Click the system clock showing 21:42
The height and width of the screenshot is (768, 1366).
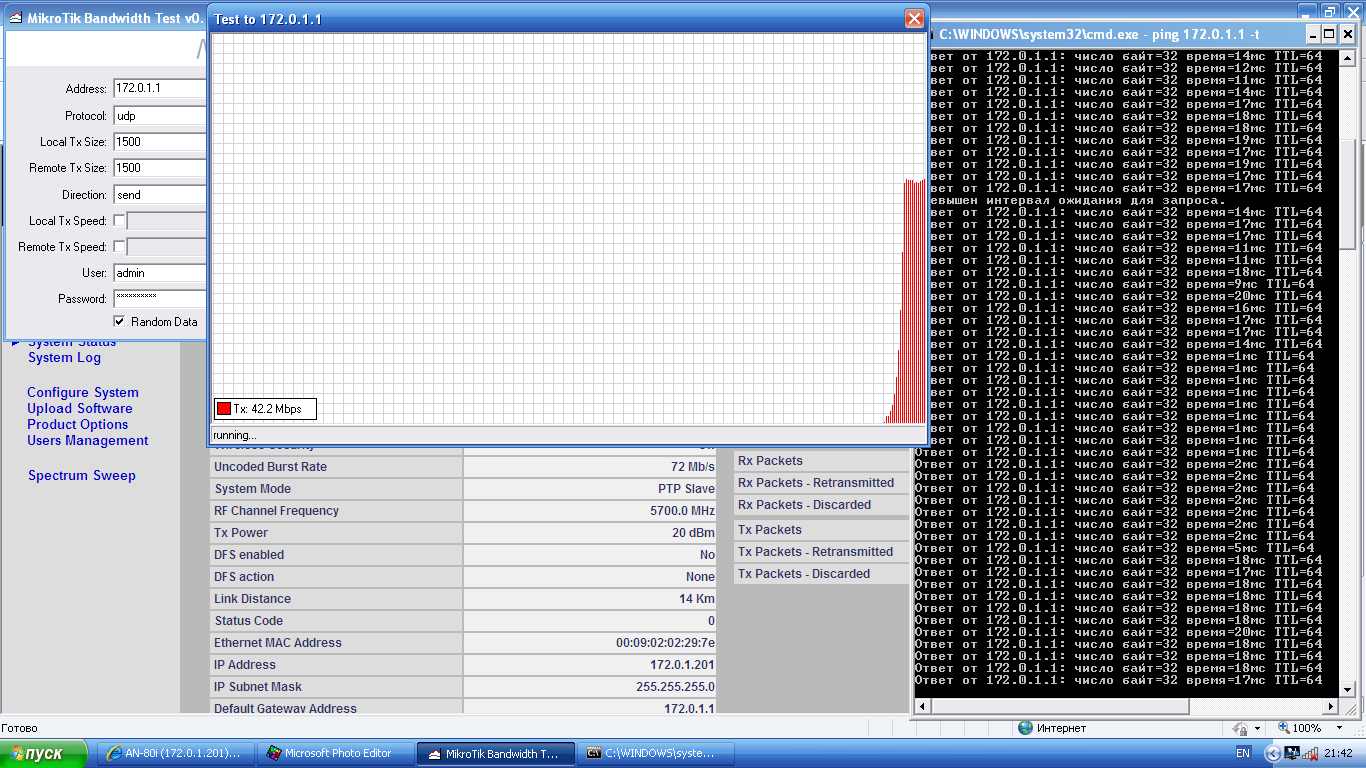pos(1338,753)
